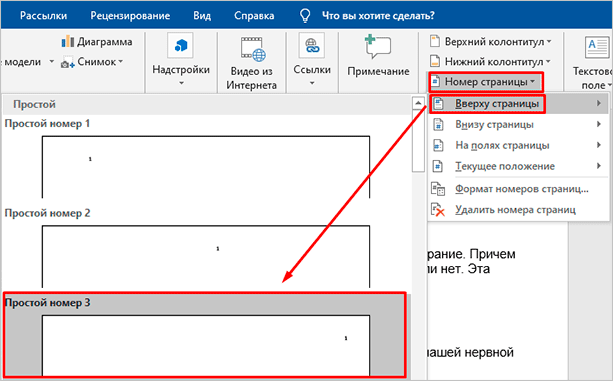Image resolution: width=613 pixels, height=381 pixels.
Task: Choose Удалить номера страниц
Action: tap(518, 210)
